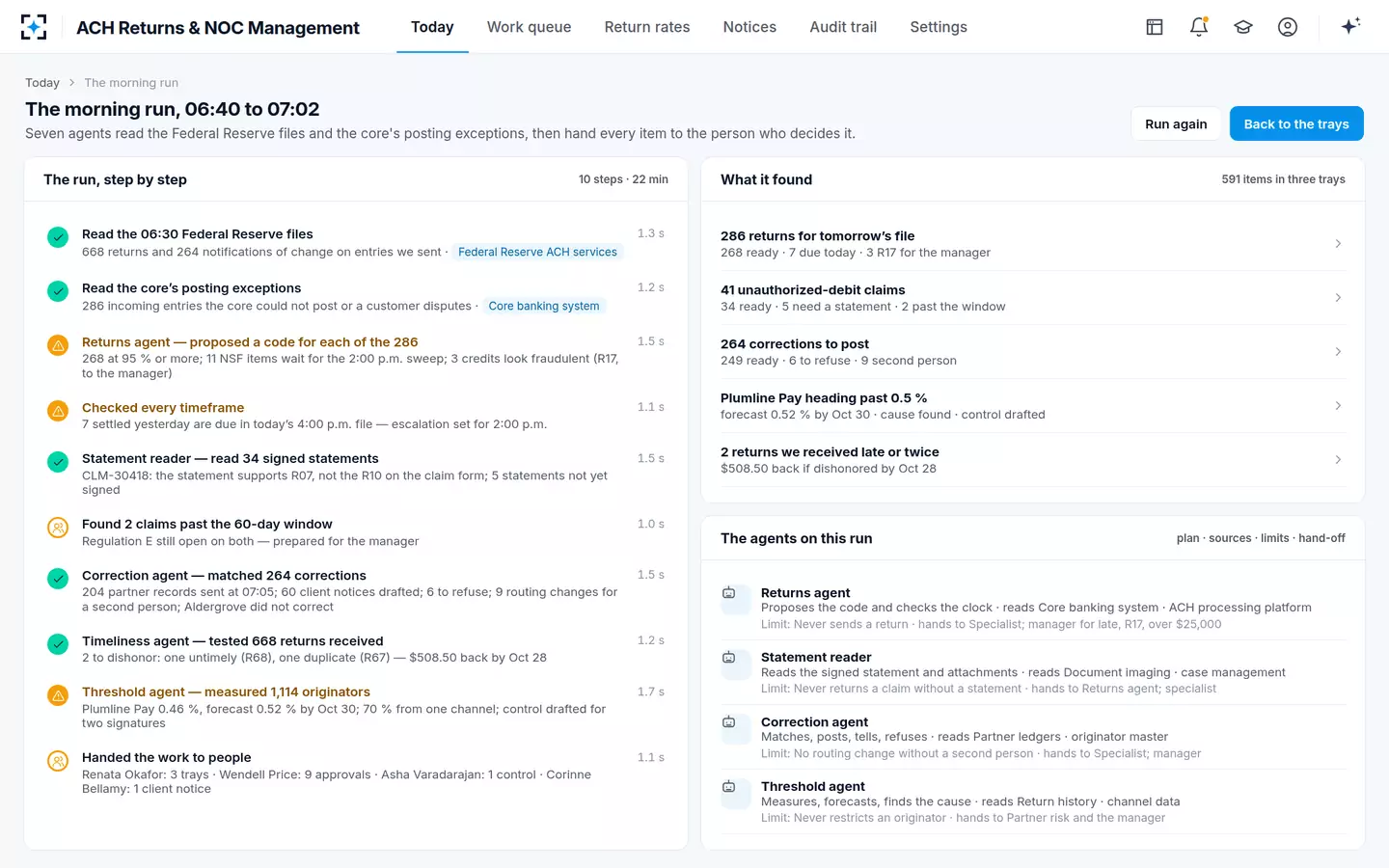Click the Returns agent robot icon
This screenshot has width=1389, height=868.
click(x=729, y=593)
